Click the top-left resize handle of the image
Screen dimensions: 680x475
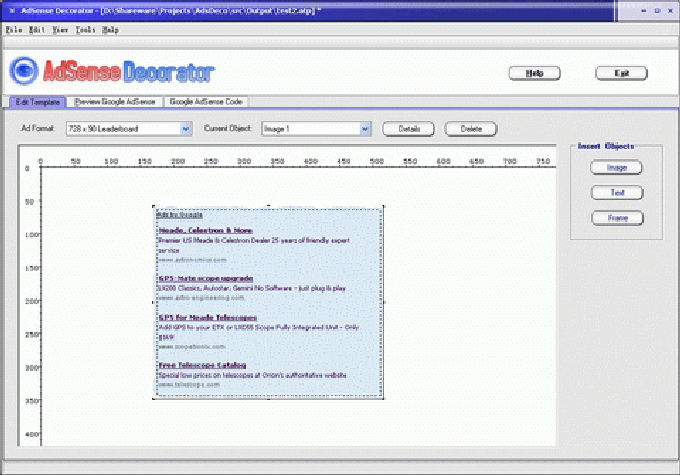(154, 206)
